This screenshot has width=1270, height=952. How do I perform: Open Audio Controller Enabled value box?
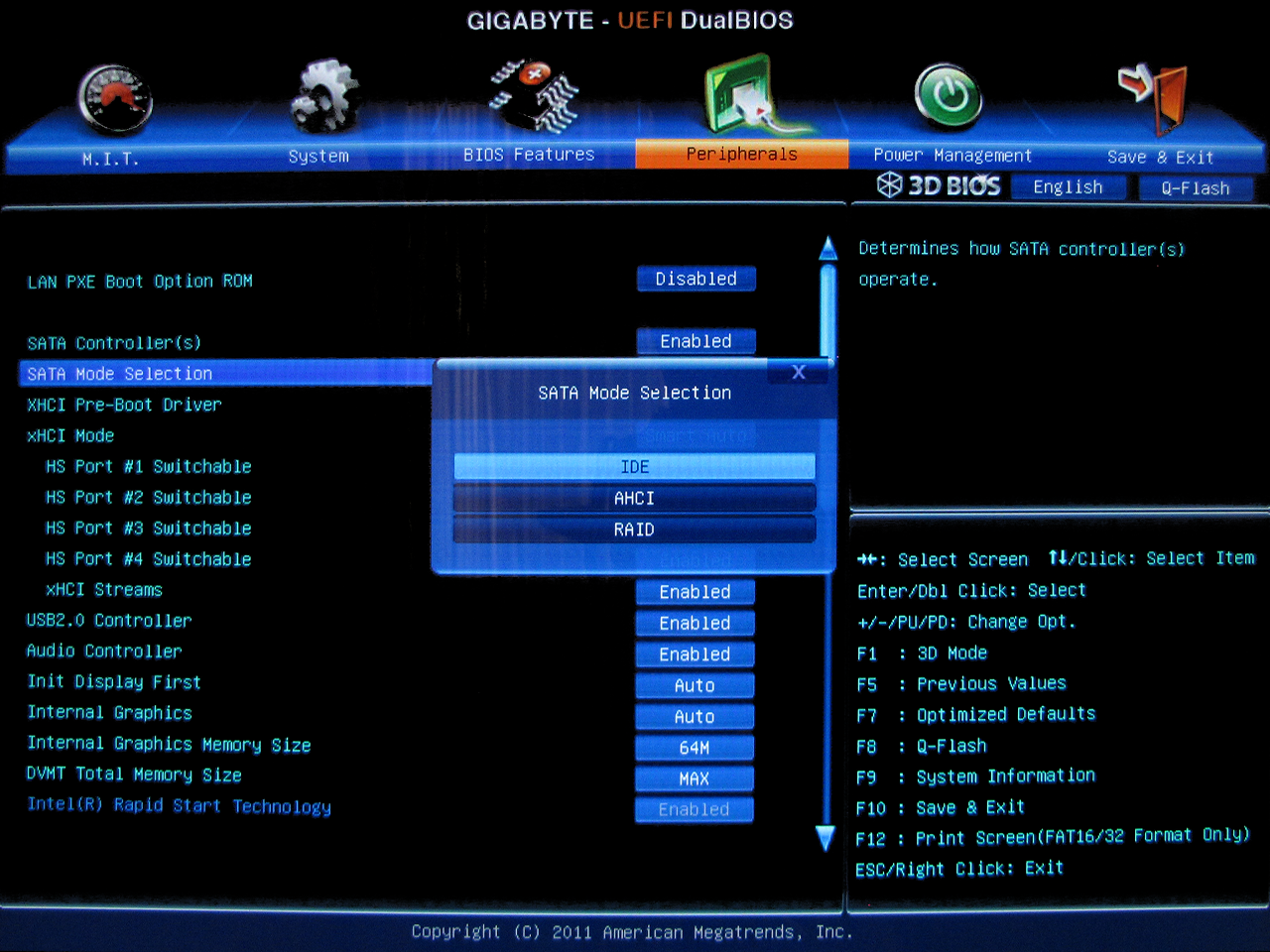tap(696, 654)
